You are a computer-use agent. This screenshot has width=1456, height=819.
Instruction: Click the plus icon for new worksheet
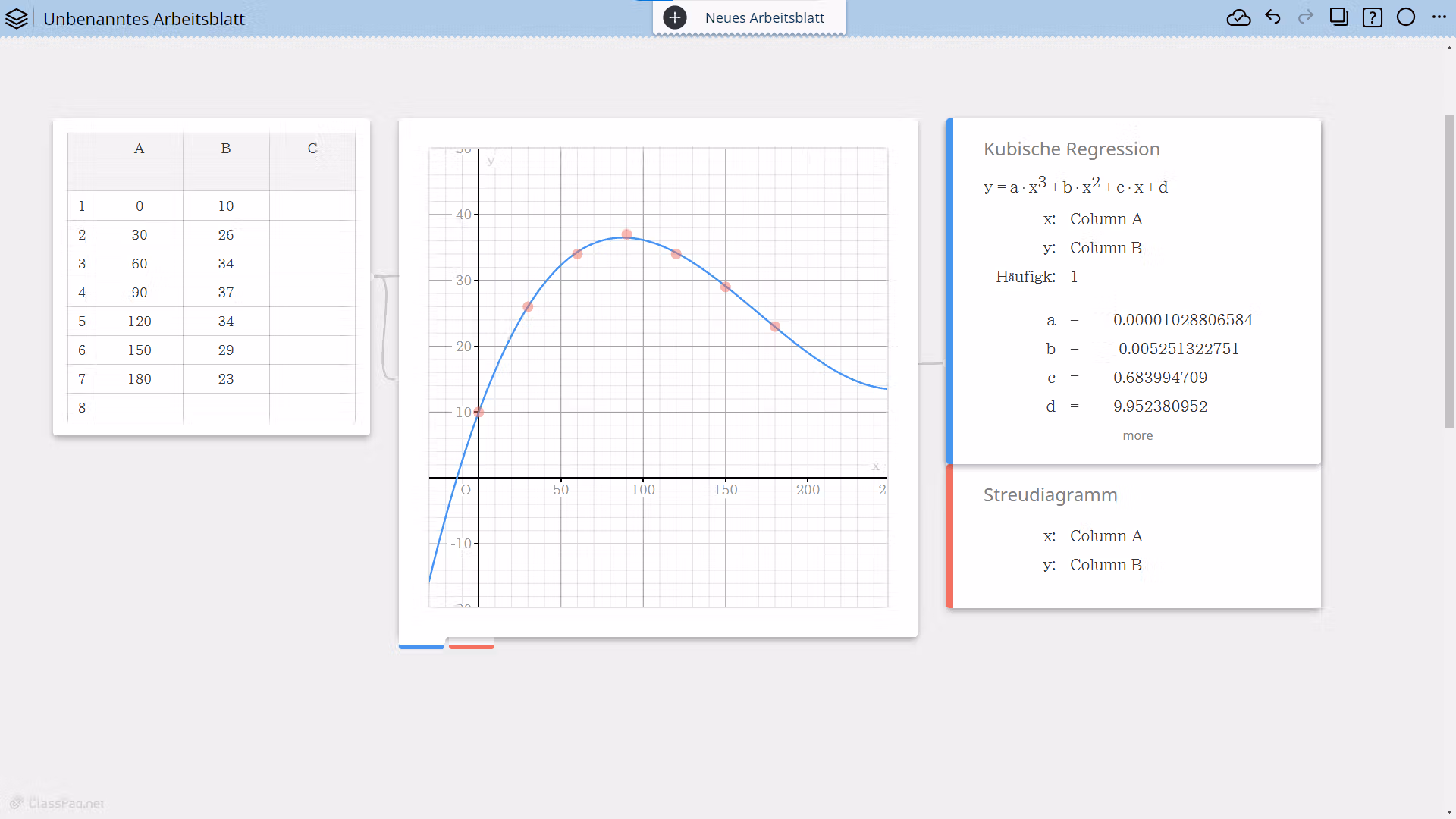674,17
